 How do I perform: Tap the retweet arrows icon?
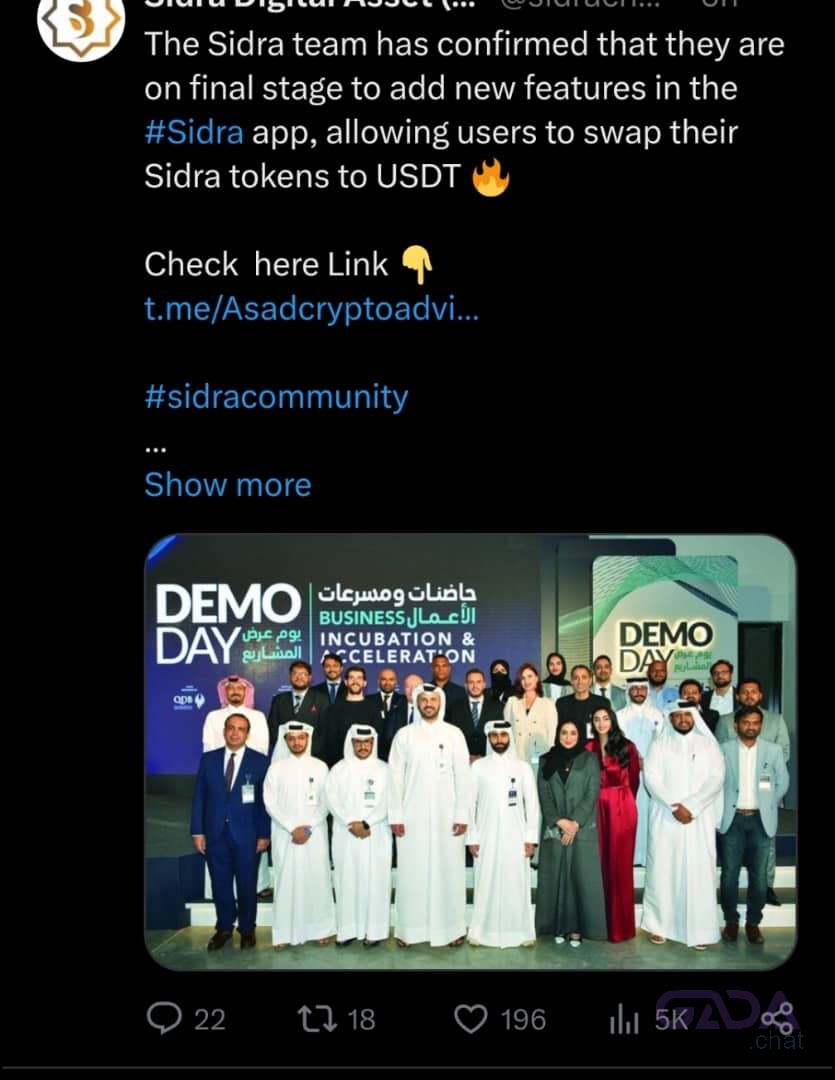click(317, 1019)
